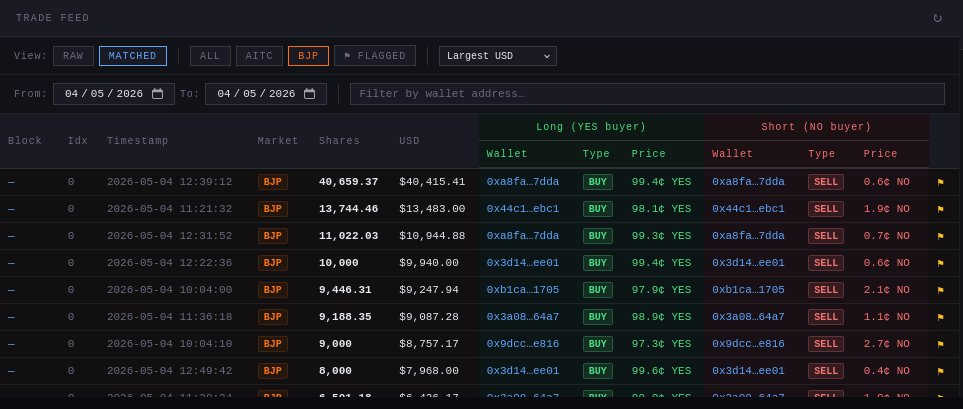Screen dimensions: 963x409
Task: Open short wallet 0xa8fa…7dda in $10,944.88 row
Action: coord(748,236)
